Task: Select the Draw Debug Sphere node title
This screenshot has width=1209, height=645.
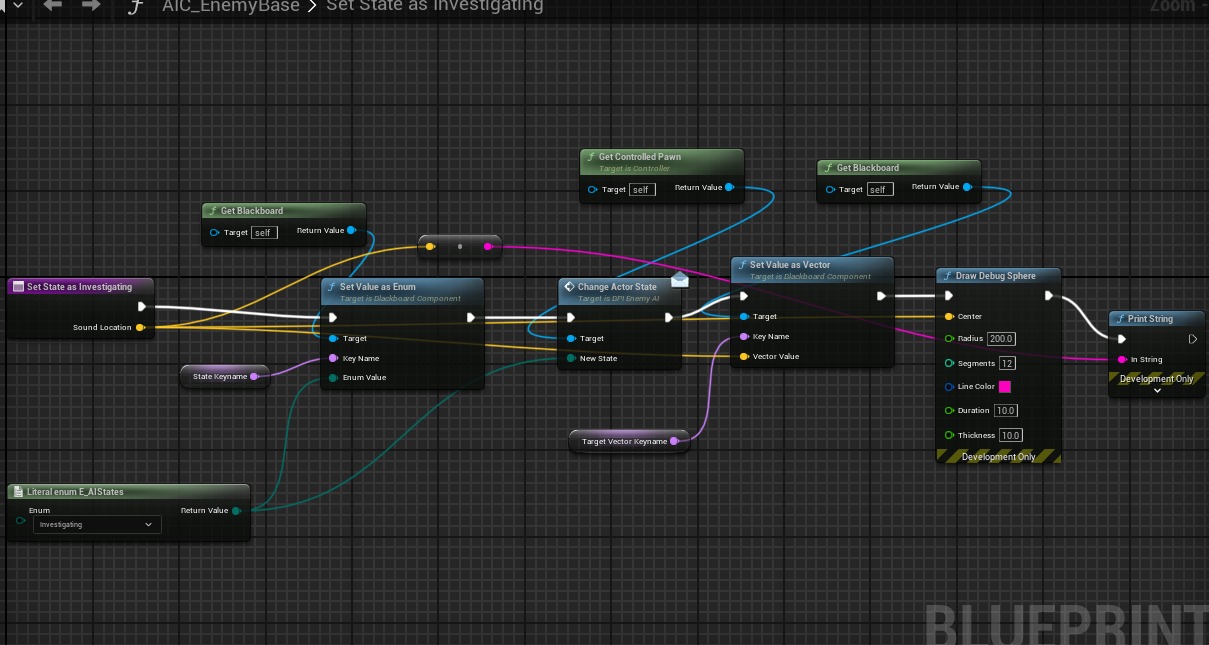Action: [x=995, y=276]
